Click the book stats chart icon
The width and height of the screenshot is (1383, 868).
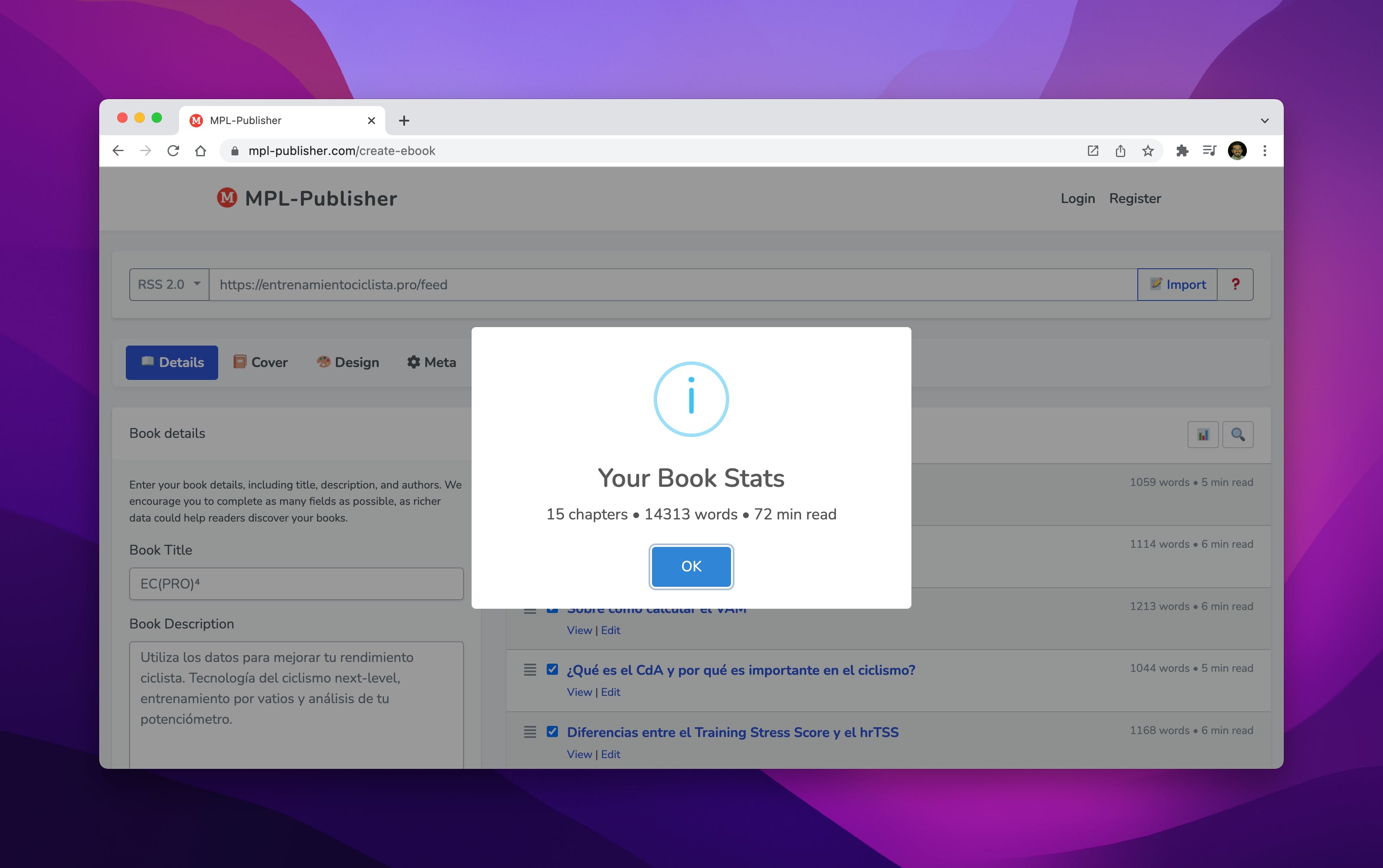[1203, 434]
